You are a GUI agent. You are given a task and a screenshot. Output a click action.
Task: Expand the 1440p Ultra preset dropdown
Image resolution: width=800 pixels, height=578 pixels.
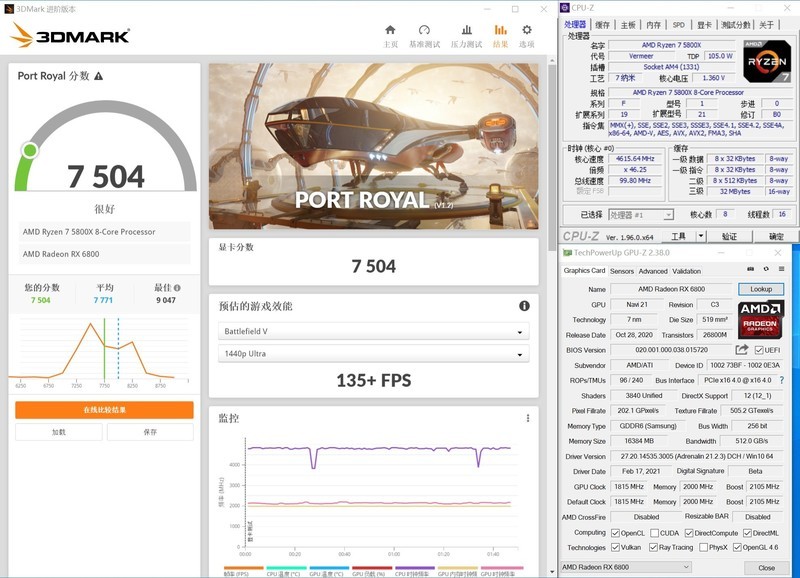(374, 354)
